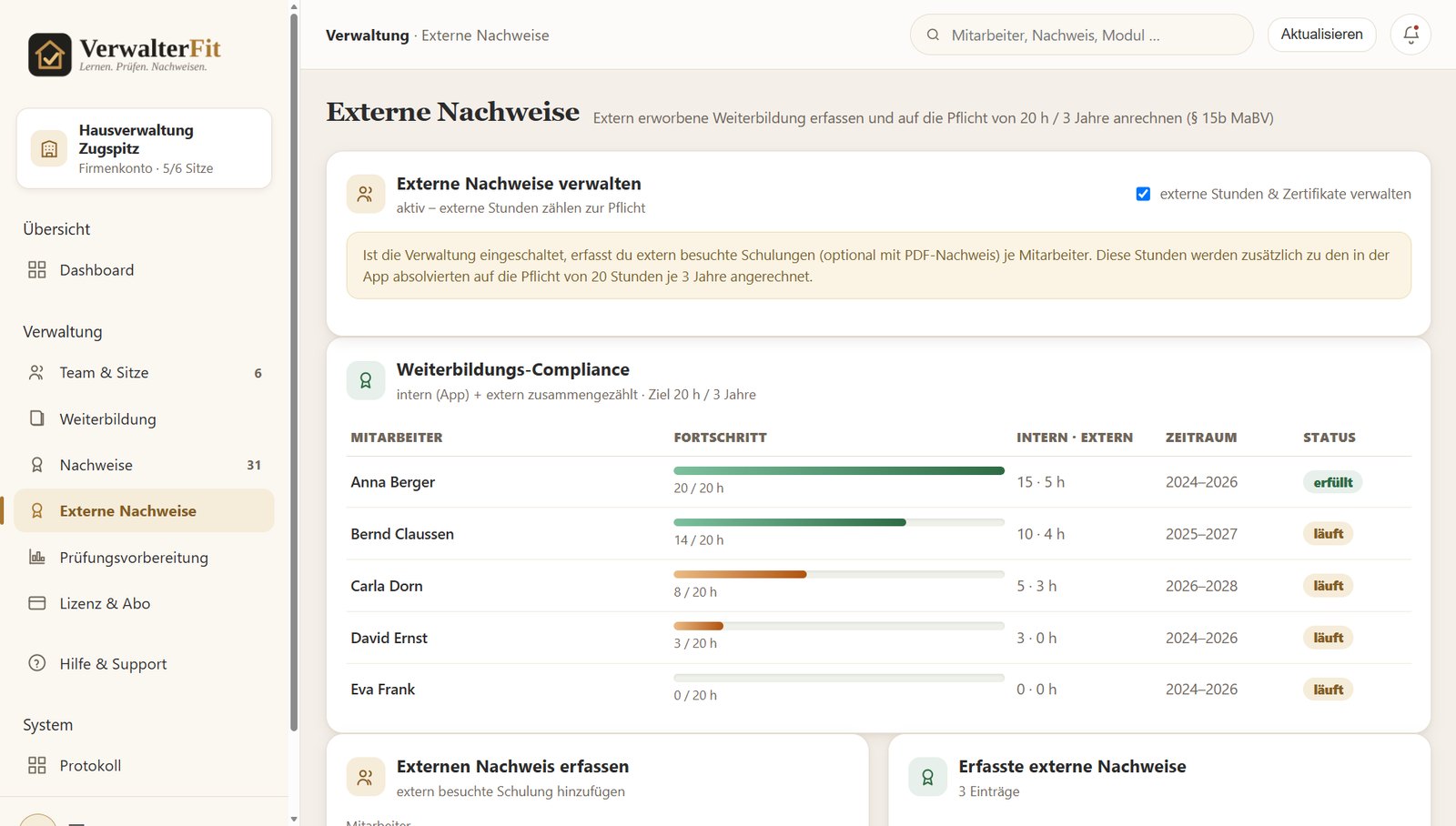
Task: Click the FORTSCHRITT column header
Action: pyautogui.click(x=720, y=438)
